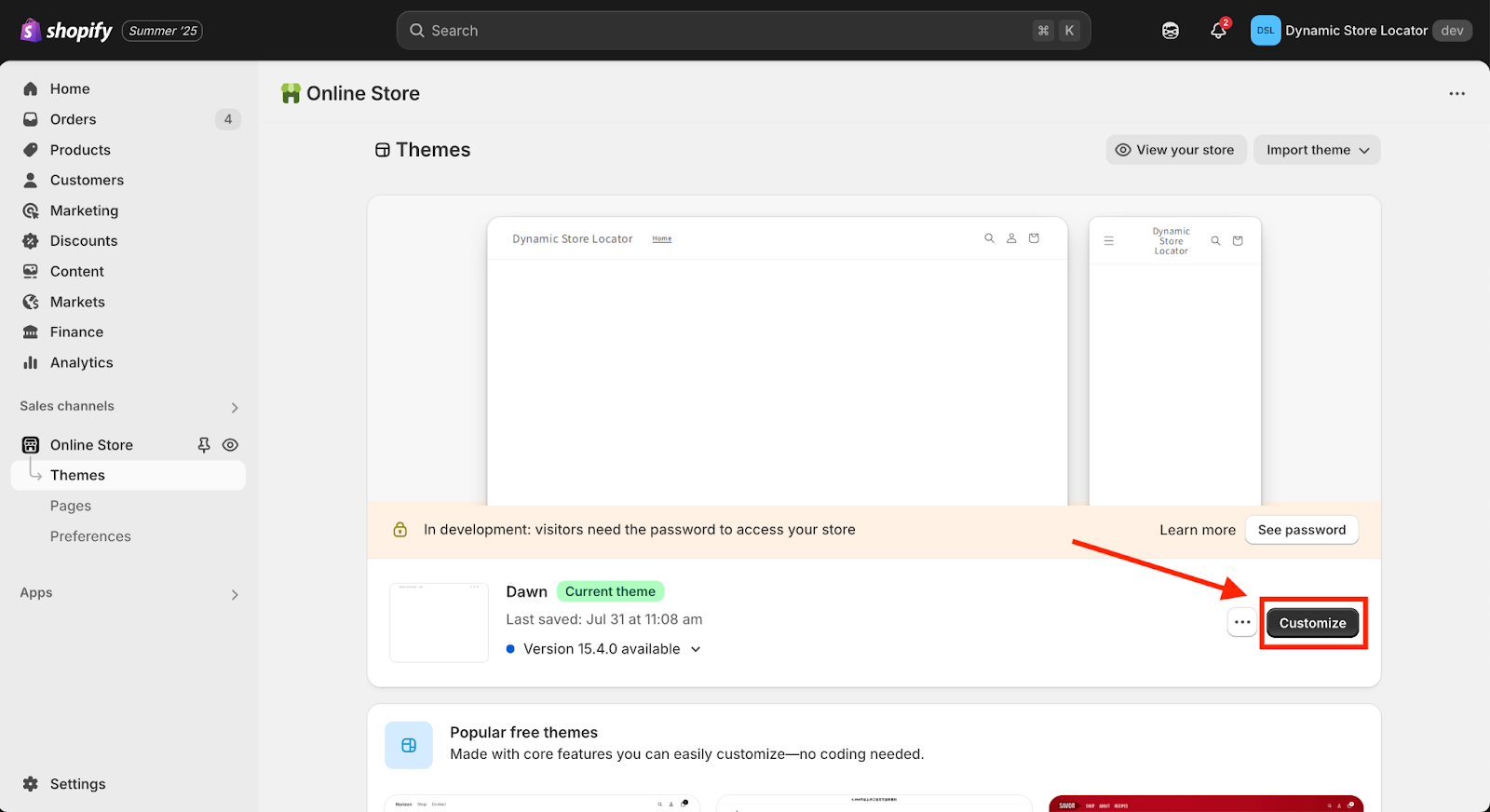Open hamburger menu in mobile preview
Viewport: 1490px width, 812px height.
pos(1108,240)
